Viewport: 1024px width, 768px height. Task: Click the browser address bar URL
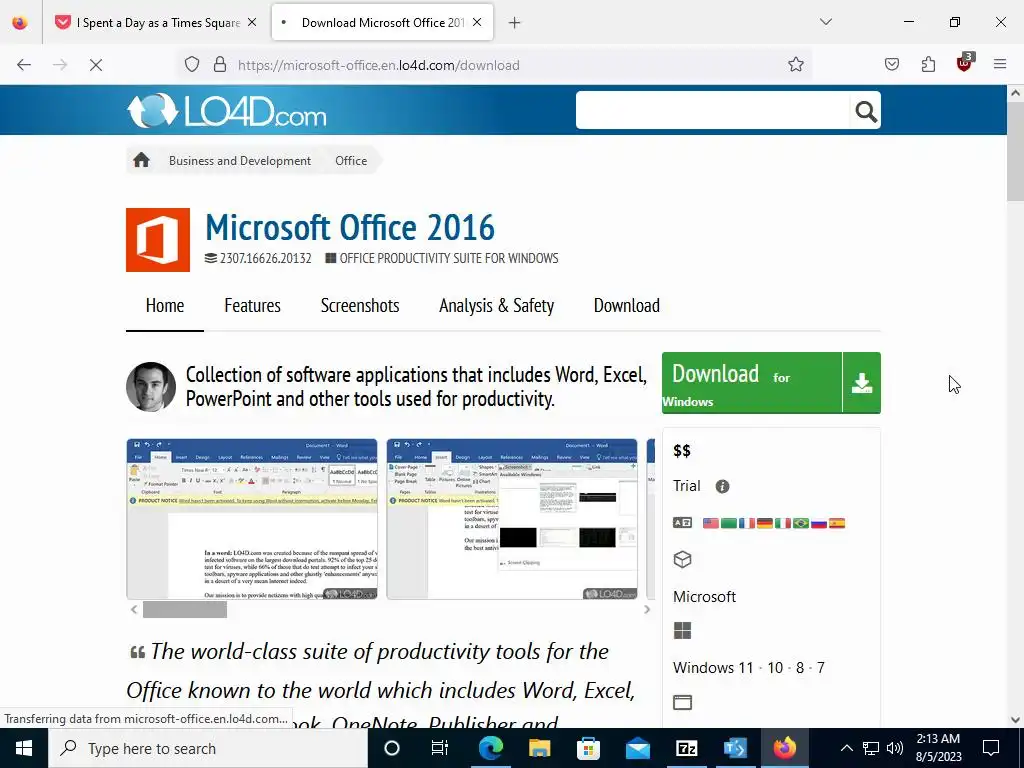[x=379, y=65]
